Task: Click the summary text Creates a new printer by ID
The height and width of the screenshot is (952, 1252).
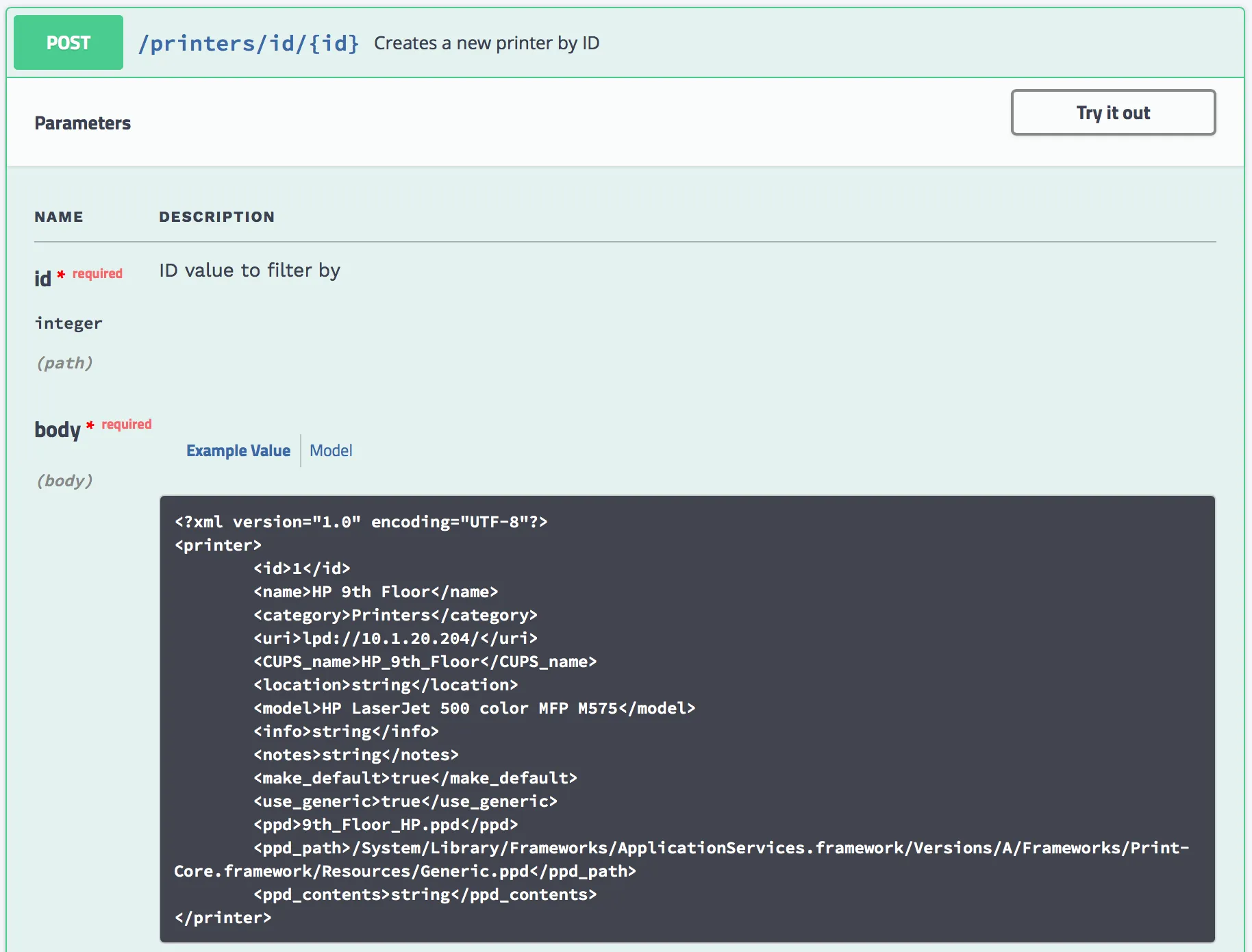Action: pyautogui.click(x=486, y=43)
